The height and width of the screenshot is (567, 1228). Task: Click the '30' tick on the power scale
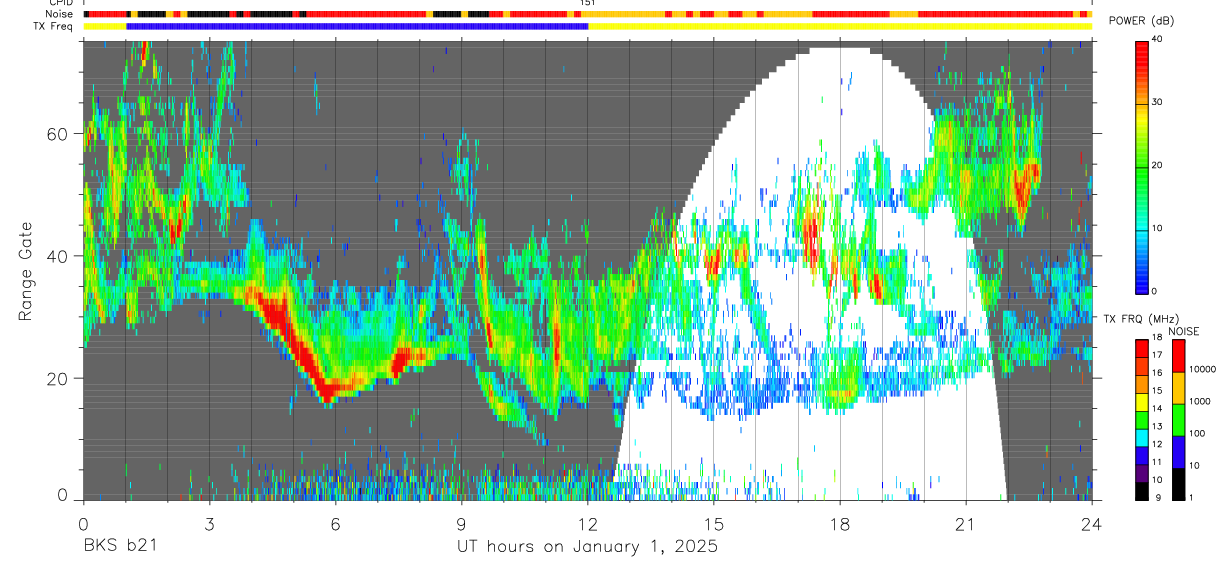pos(1158,102)
